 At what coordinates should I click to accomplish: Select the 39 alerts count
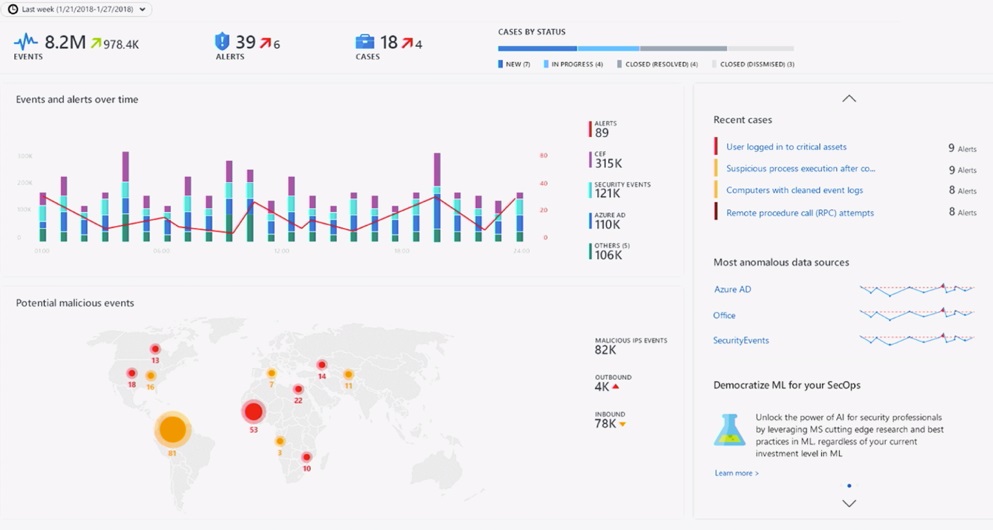[246, 42]
